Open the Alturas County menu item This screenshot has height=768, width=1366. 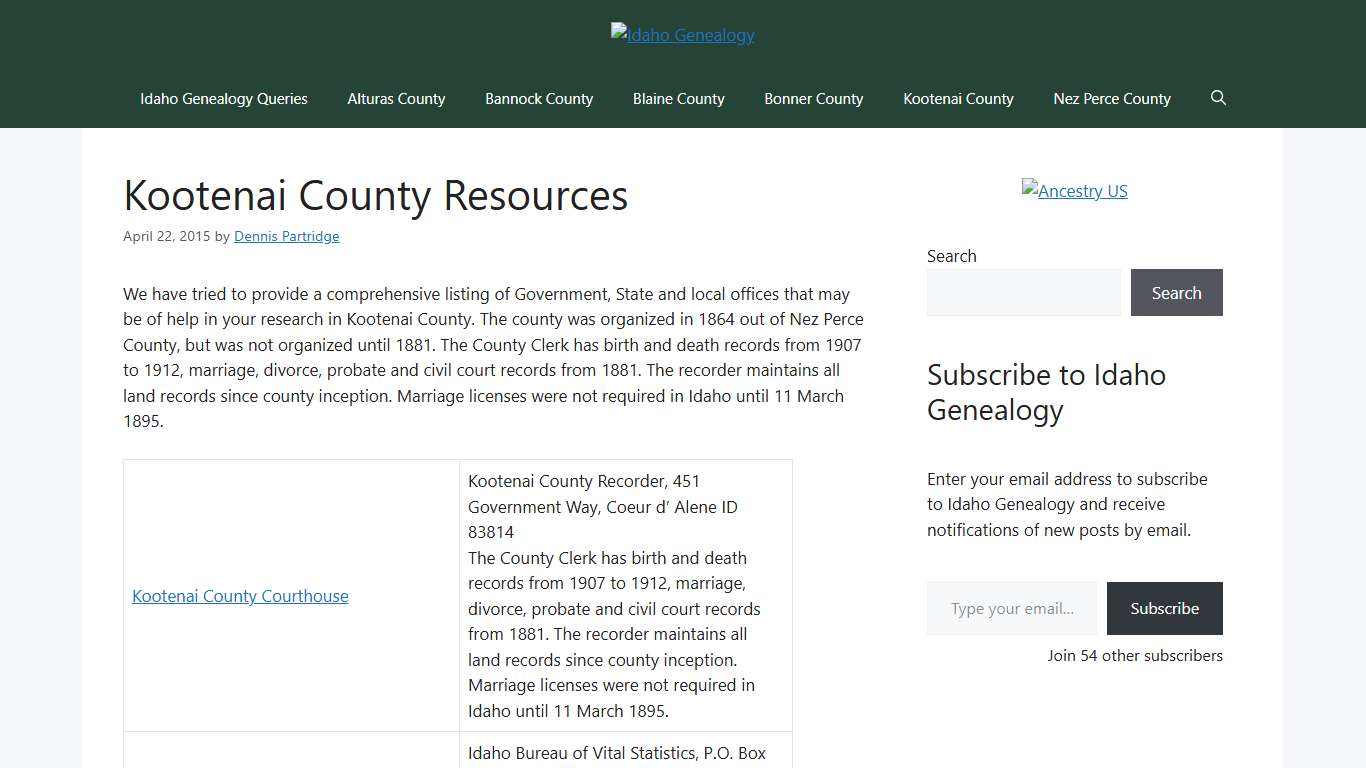click(x=396, y=98)
